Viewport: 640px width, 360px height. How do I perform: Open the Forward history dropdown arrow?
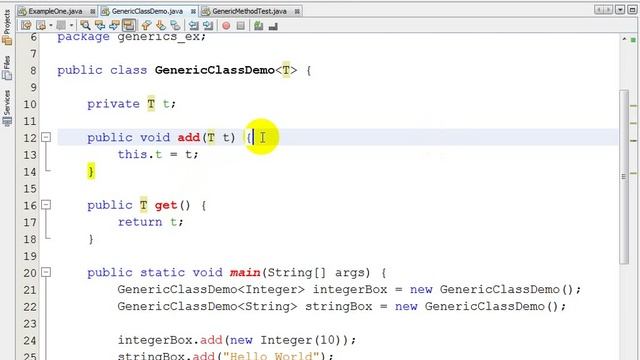[x=71, y=26]
